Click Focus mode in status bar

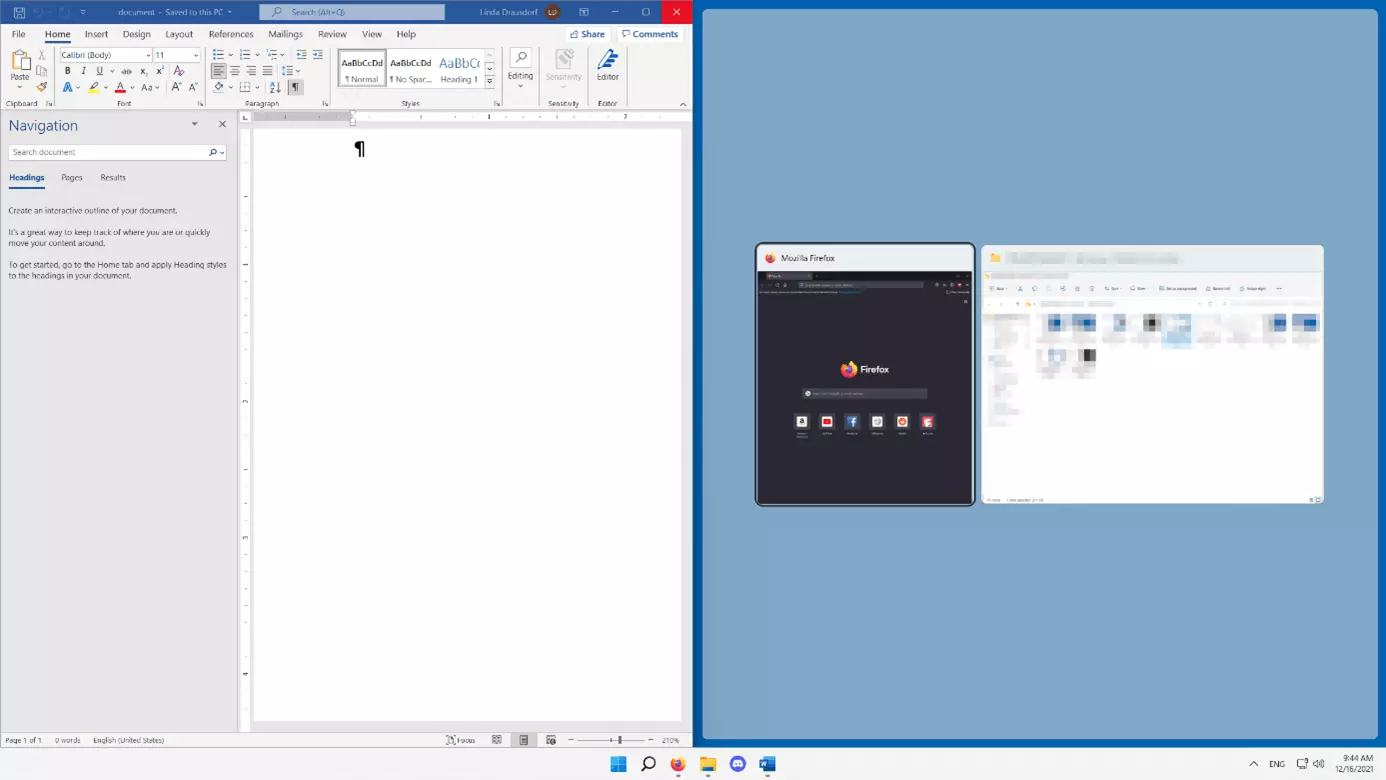click(x=461, y=740)
